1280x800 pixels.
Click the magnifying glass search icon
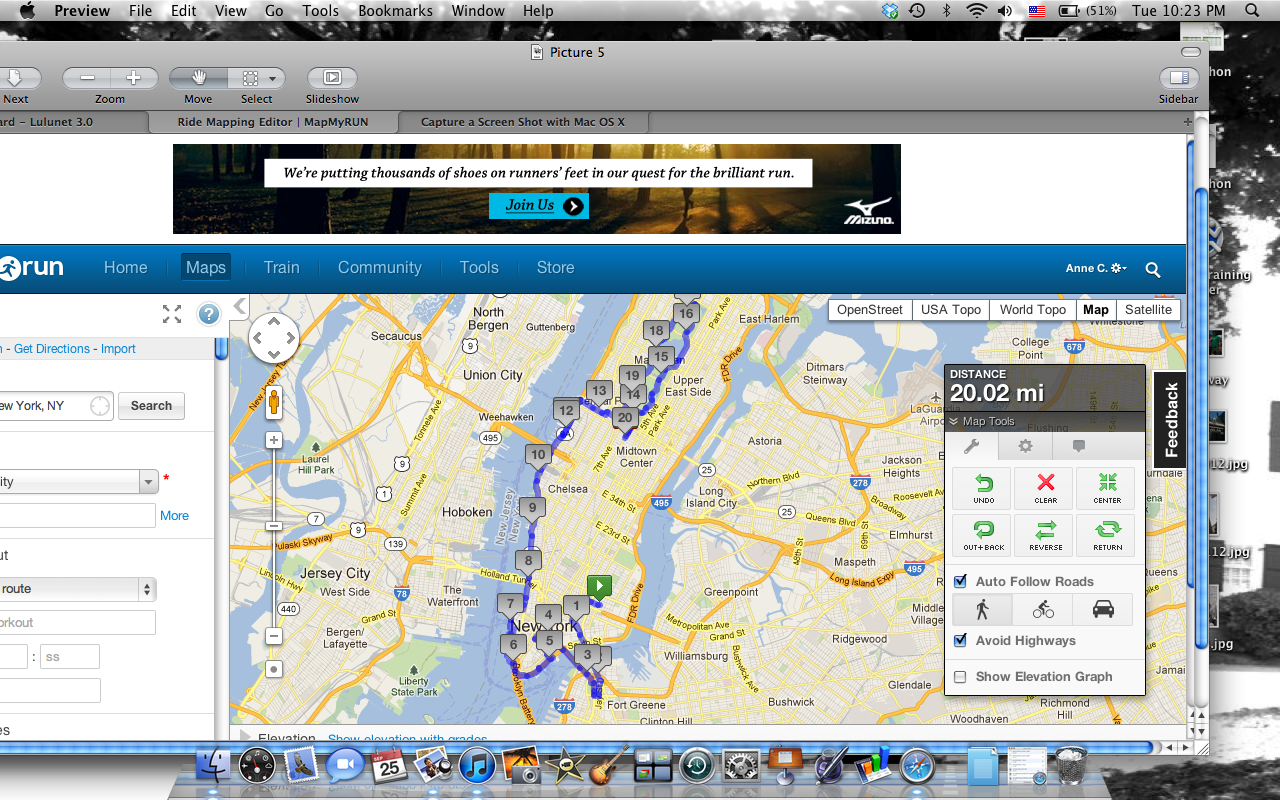[x=1153, y=269]
